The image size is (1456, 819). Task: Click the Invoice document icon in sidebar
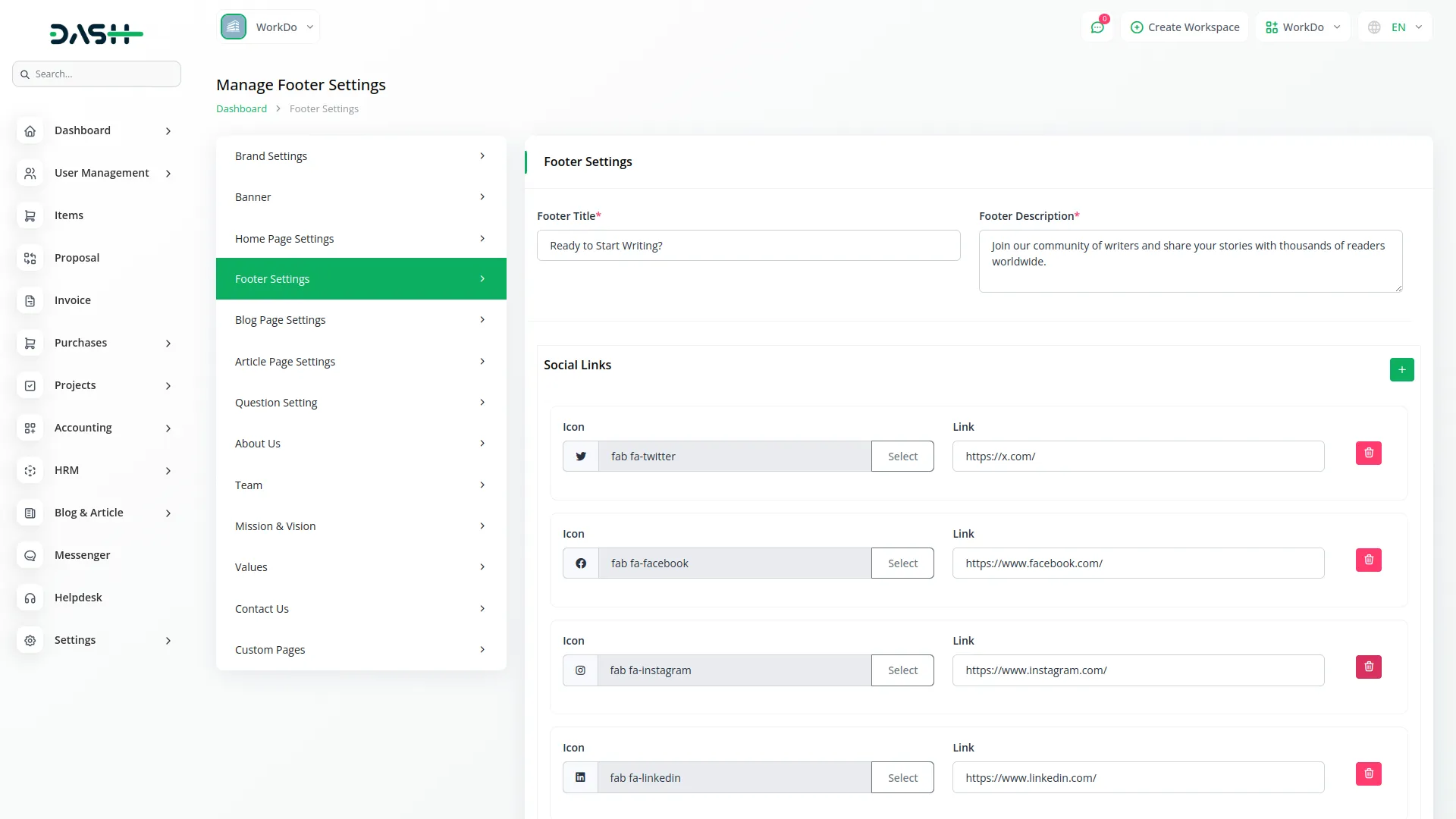30,301
